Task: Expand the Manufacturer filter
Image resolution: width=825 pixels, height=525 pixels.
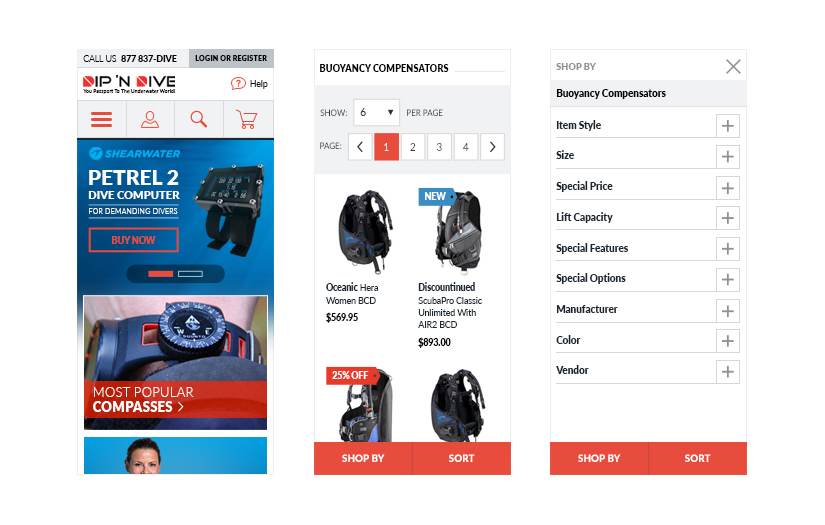Action: pos(728,311)
